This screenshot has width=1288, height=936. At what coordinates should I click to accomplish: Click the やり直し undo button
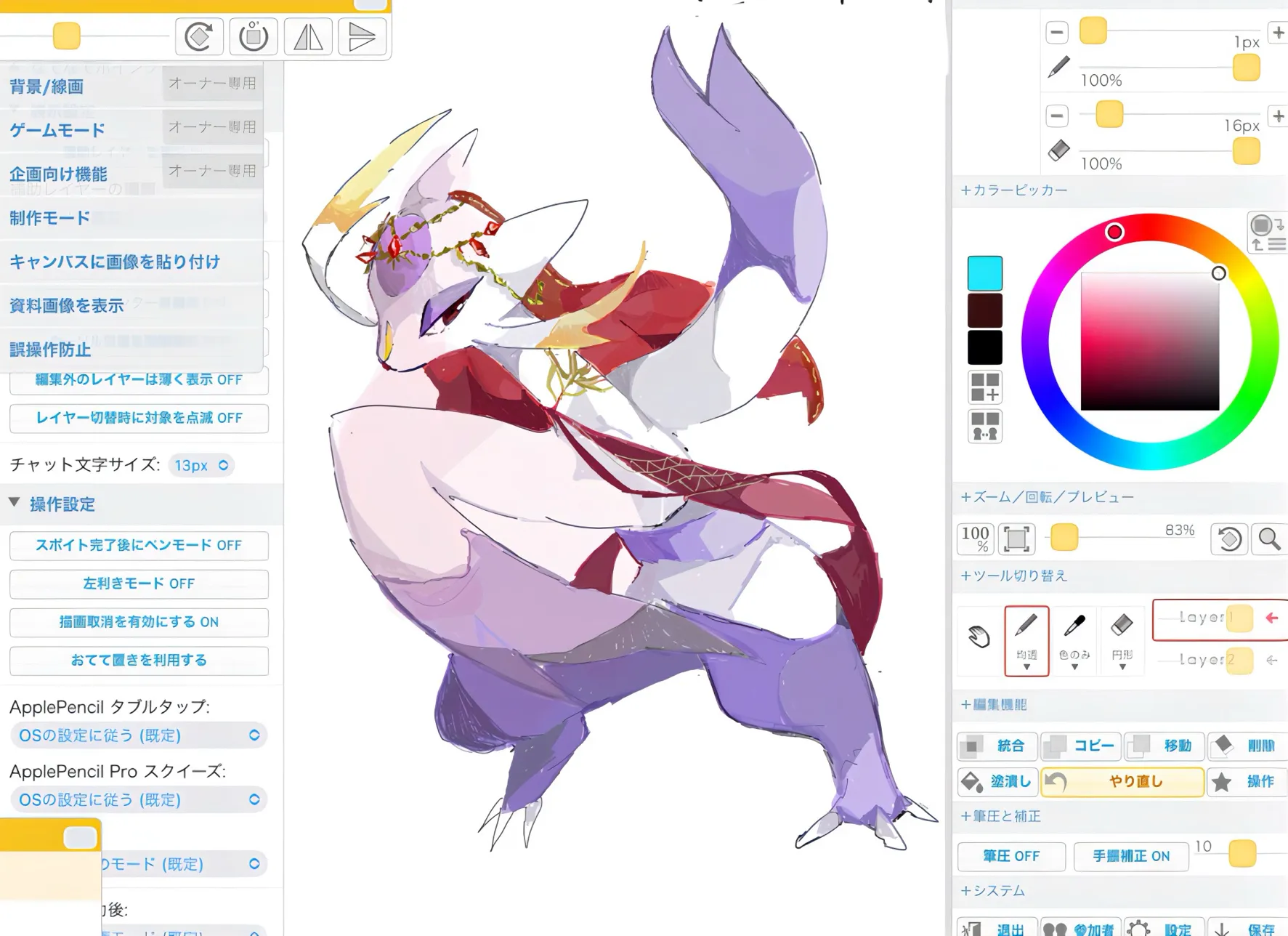[1122, 782]
